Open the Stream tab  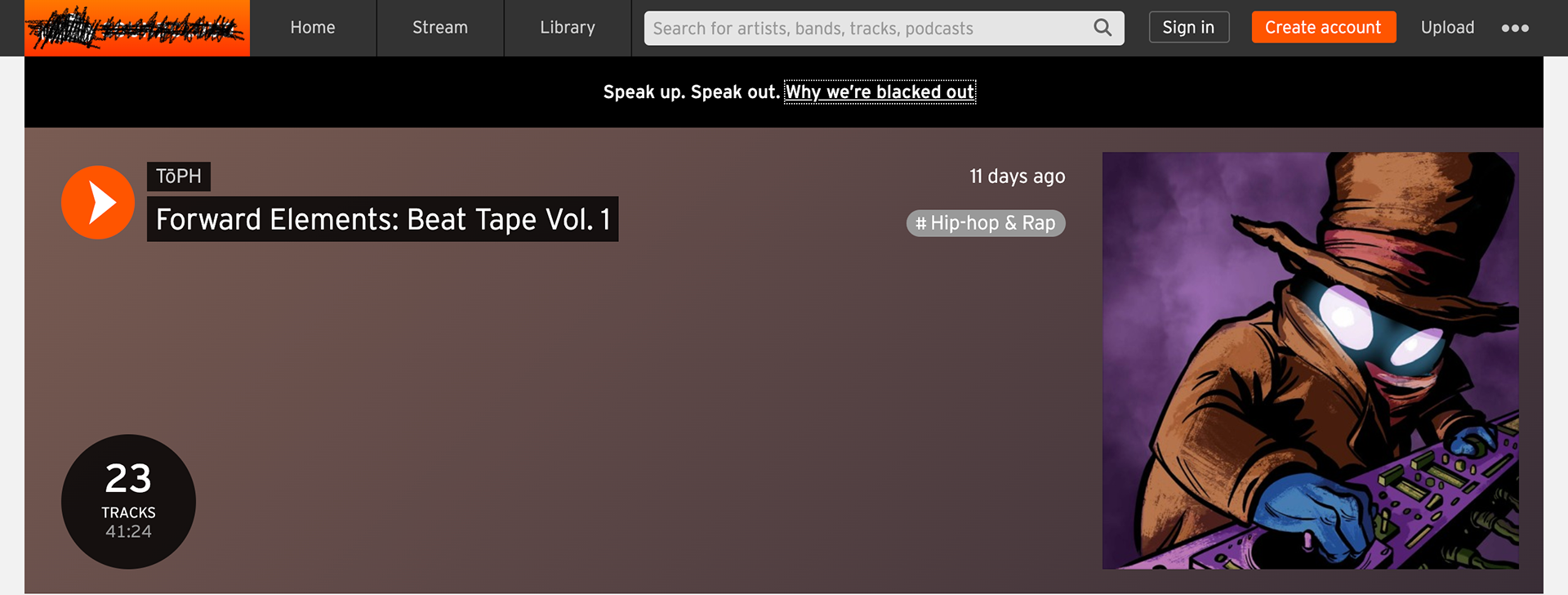440,28
